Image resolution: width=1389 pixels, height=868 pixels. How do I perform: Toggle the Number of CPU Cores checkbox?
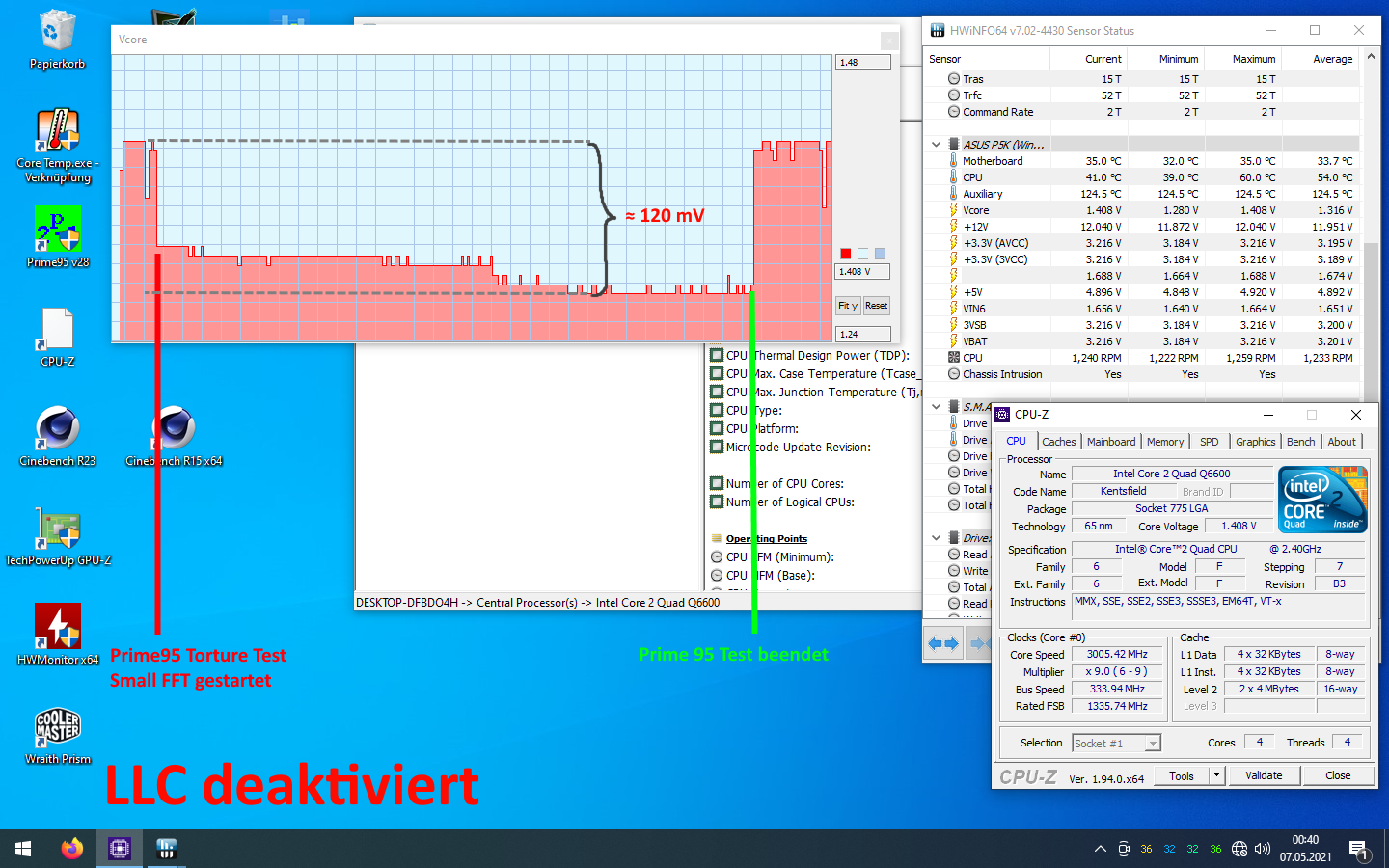pos(715,483)
